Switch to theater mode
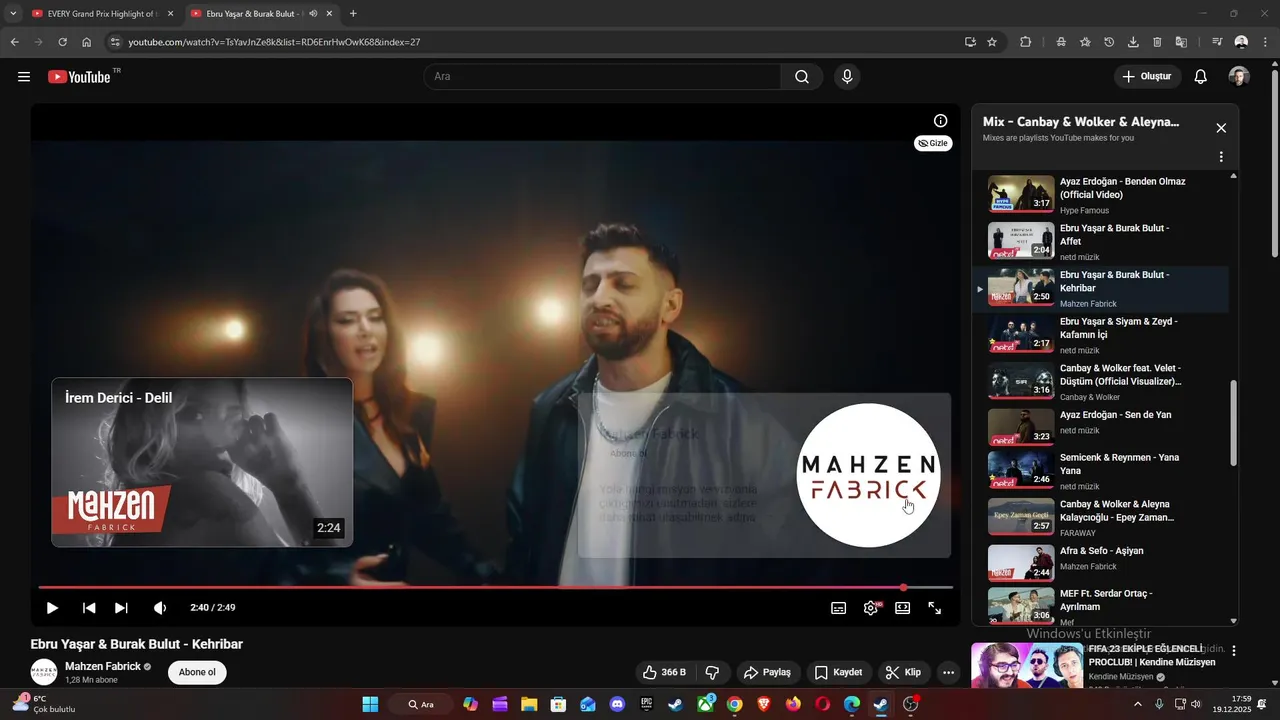The image size is (1280, 720). click(903, 608)
